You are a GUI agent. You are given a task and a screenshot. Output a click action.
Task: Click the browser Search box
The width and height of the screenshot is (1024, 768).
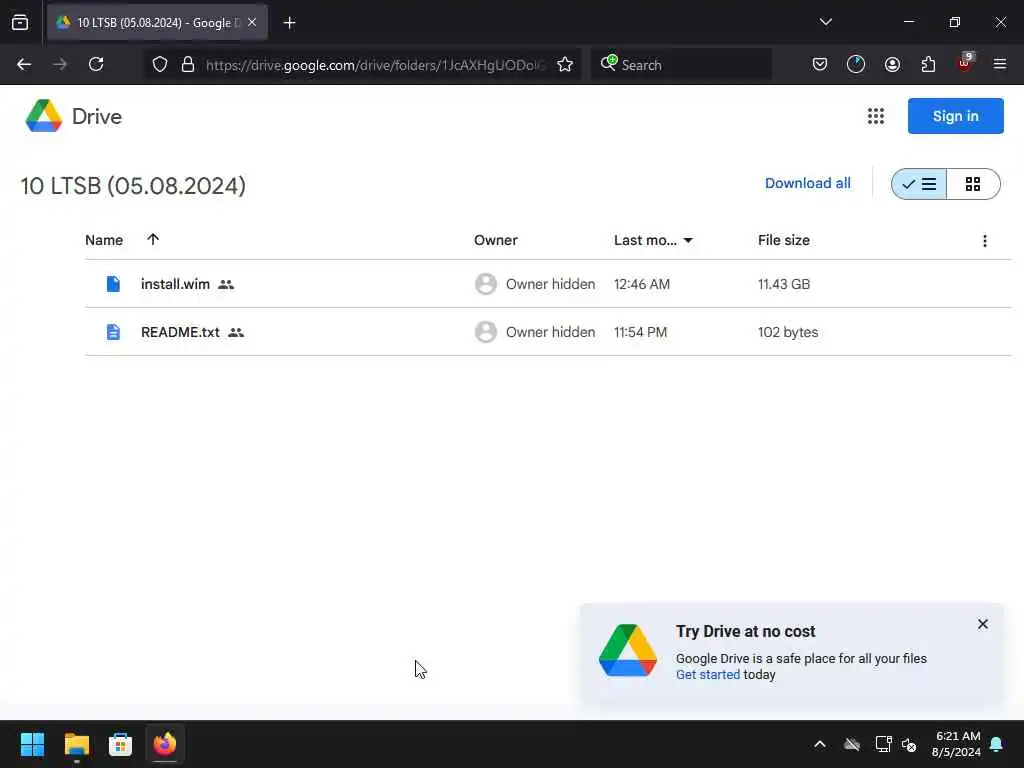[681, 65]
